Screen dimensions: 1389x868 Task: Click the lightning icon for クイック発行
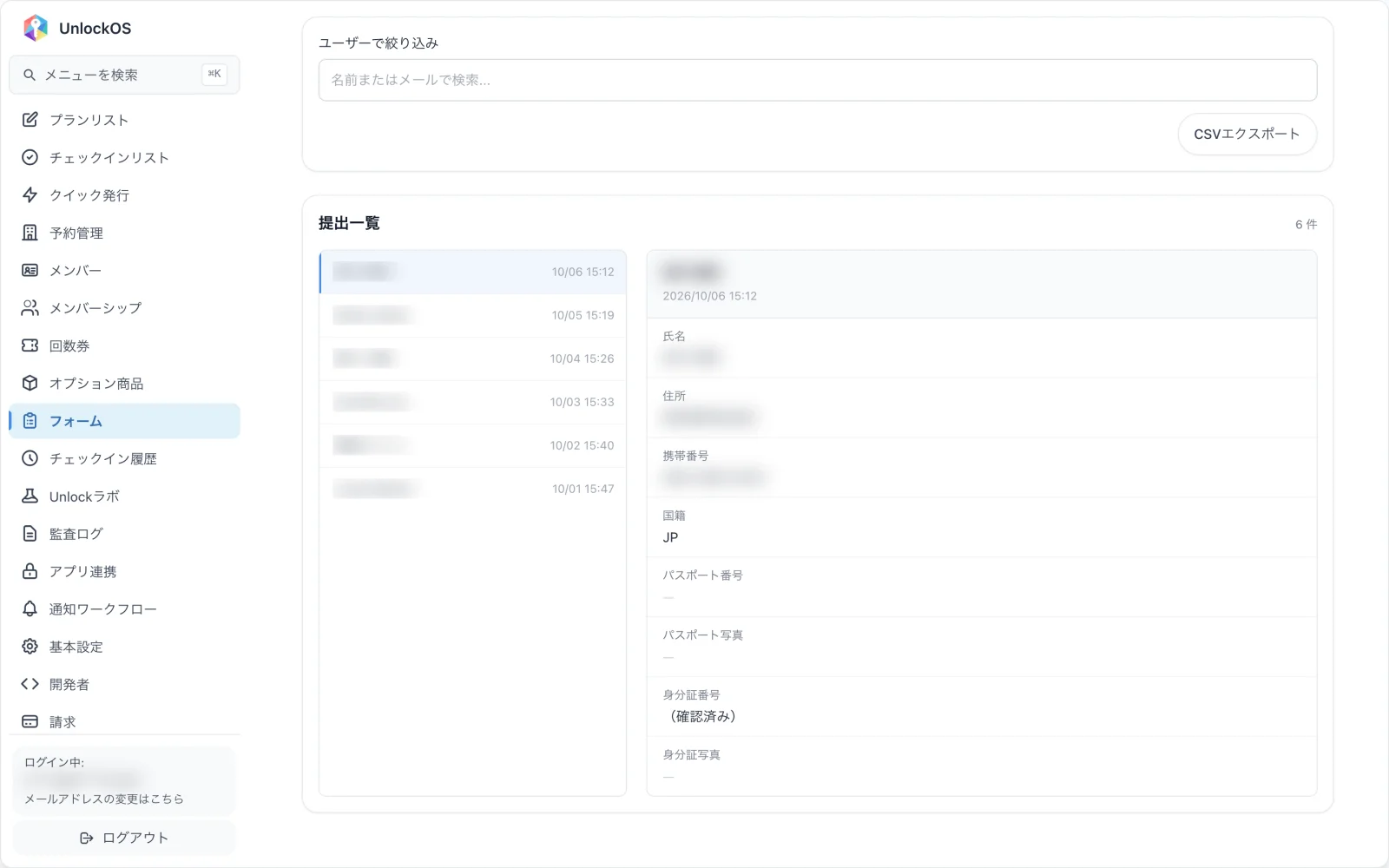[x=30, y=195]
